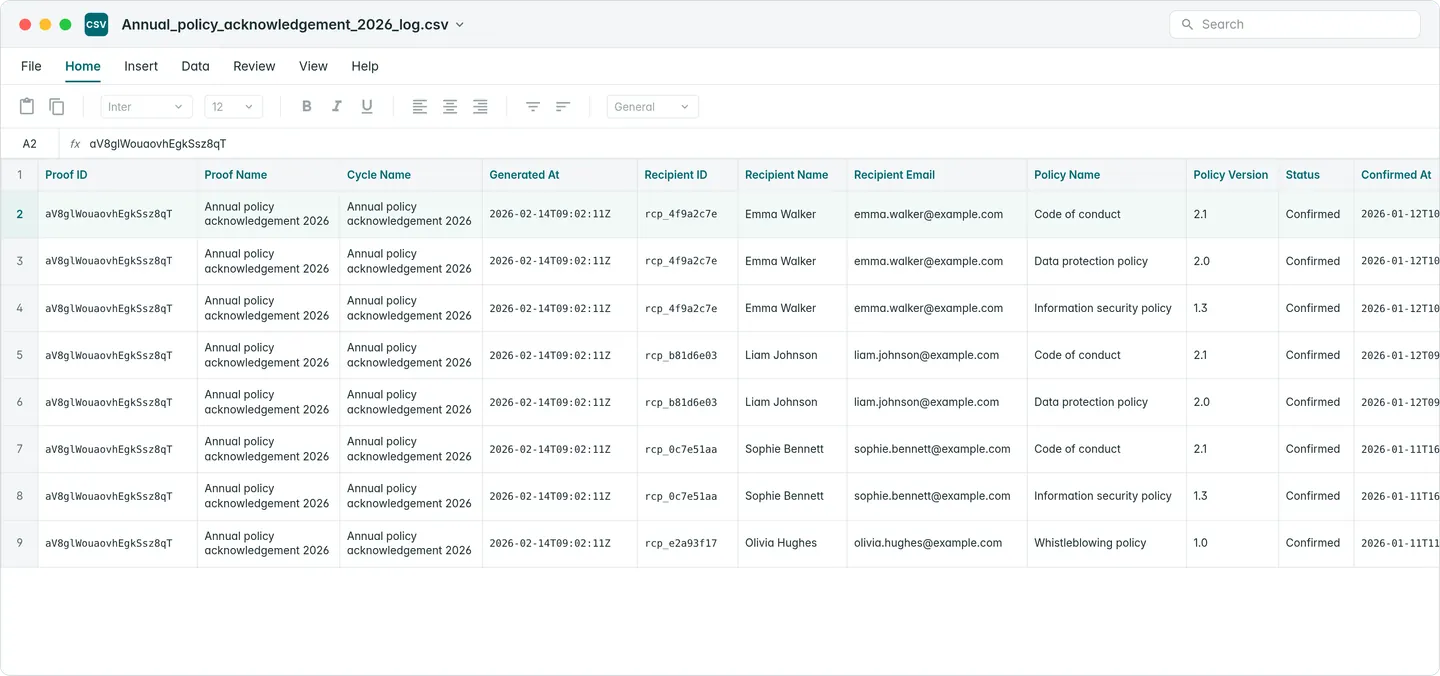
Task: Select the Policy Version column header
Action: tap(1232, 175)
